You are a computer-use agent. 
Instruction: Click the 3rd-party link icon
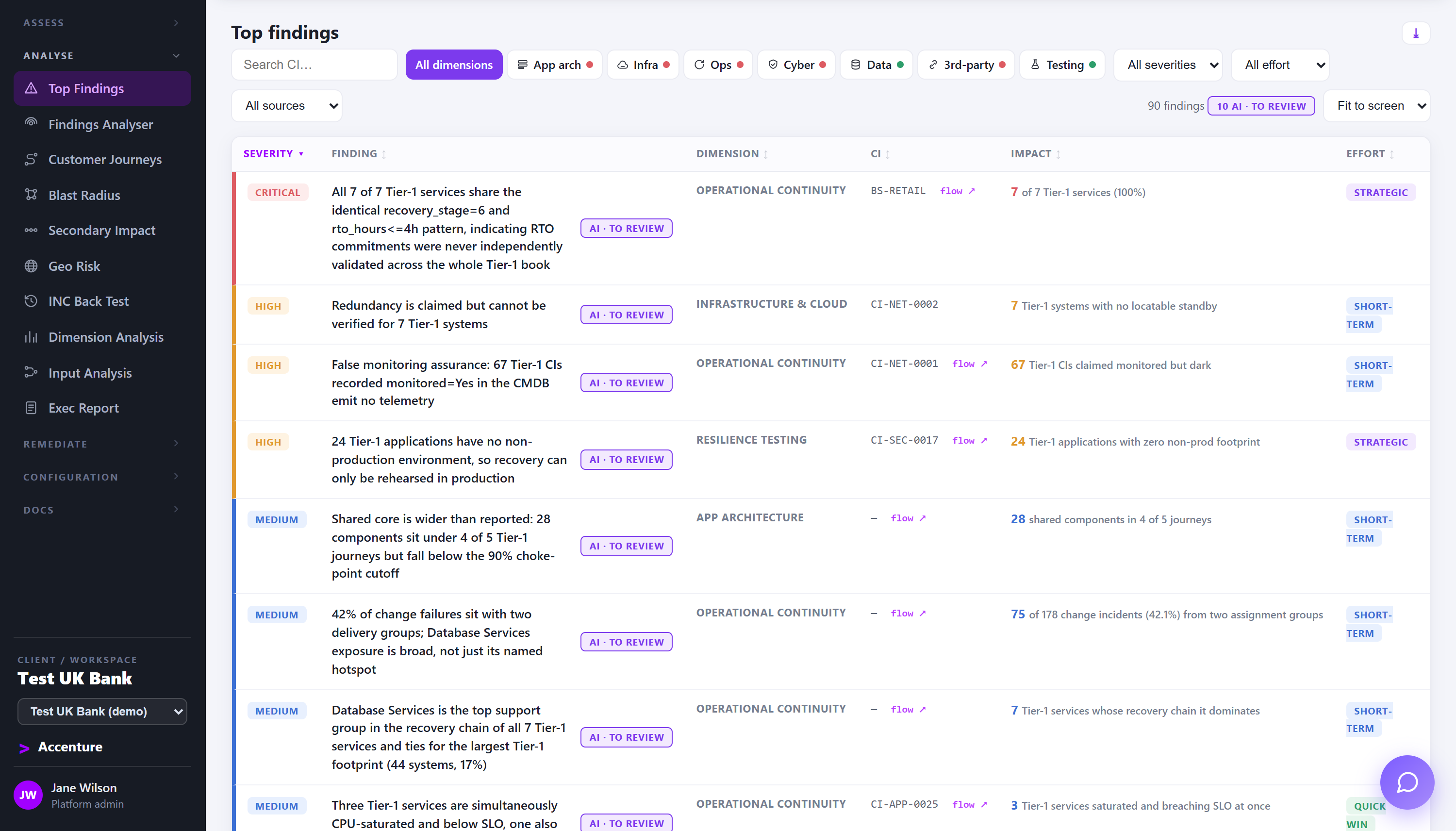[933, 65]
